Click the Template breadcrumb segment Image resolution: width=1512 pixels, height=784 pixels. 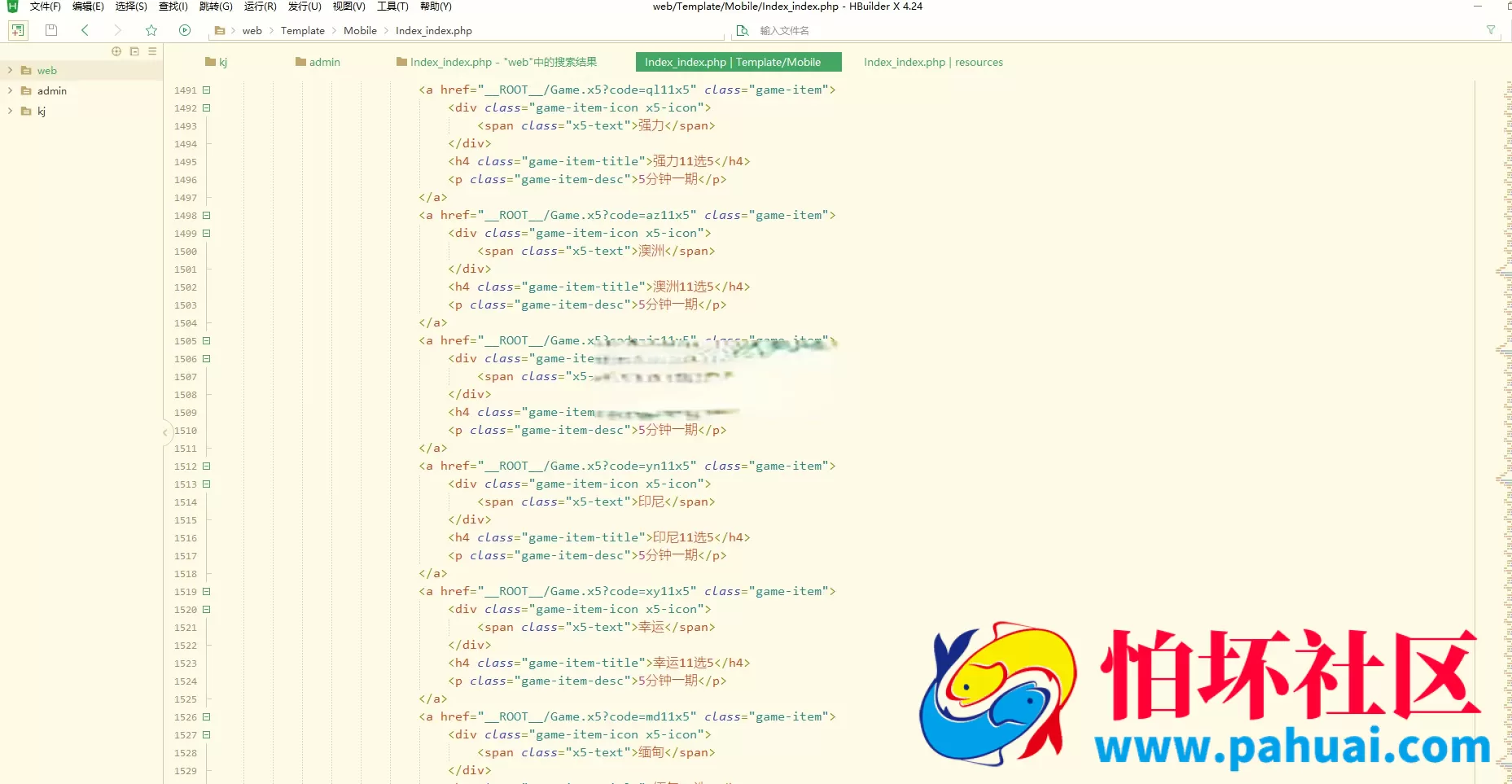(x=303, y=31)
